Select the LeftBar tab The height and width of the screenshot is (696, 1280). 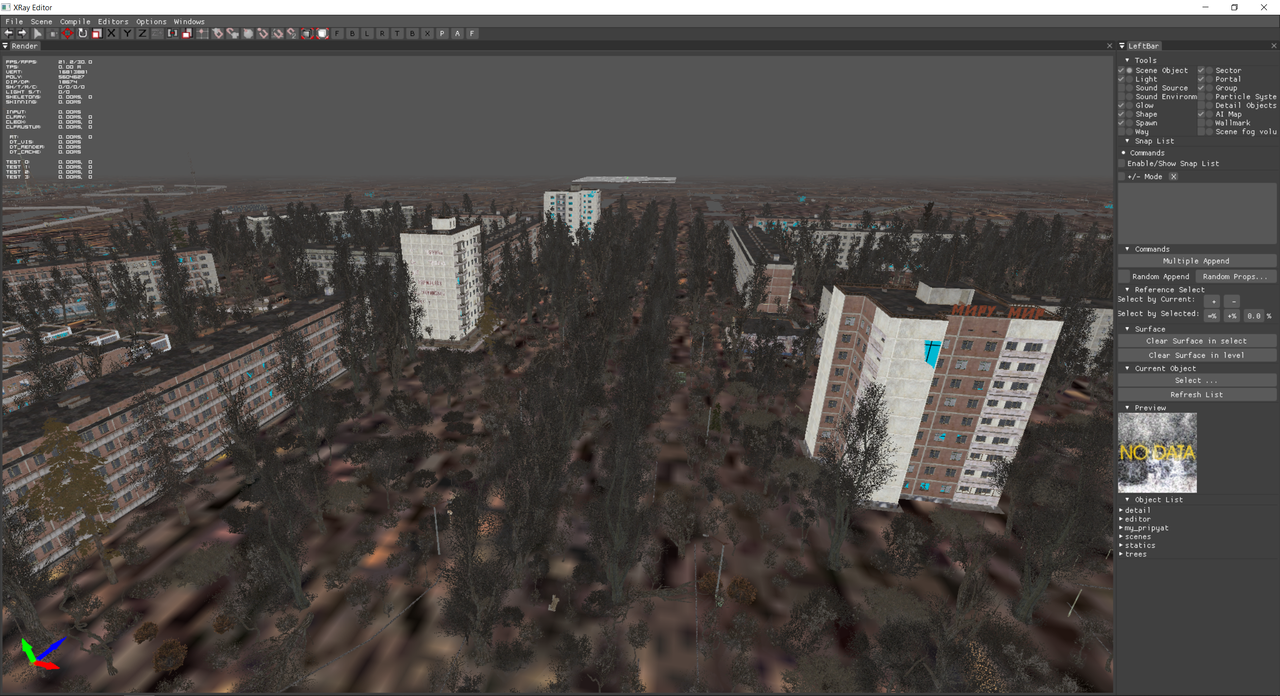(x=1144, y=46)
